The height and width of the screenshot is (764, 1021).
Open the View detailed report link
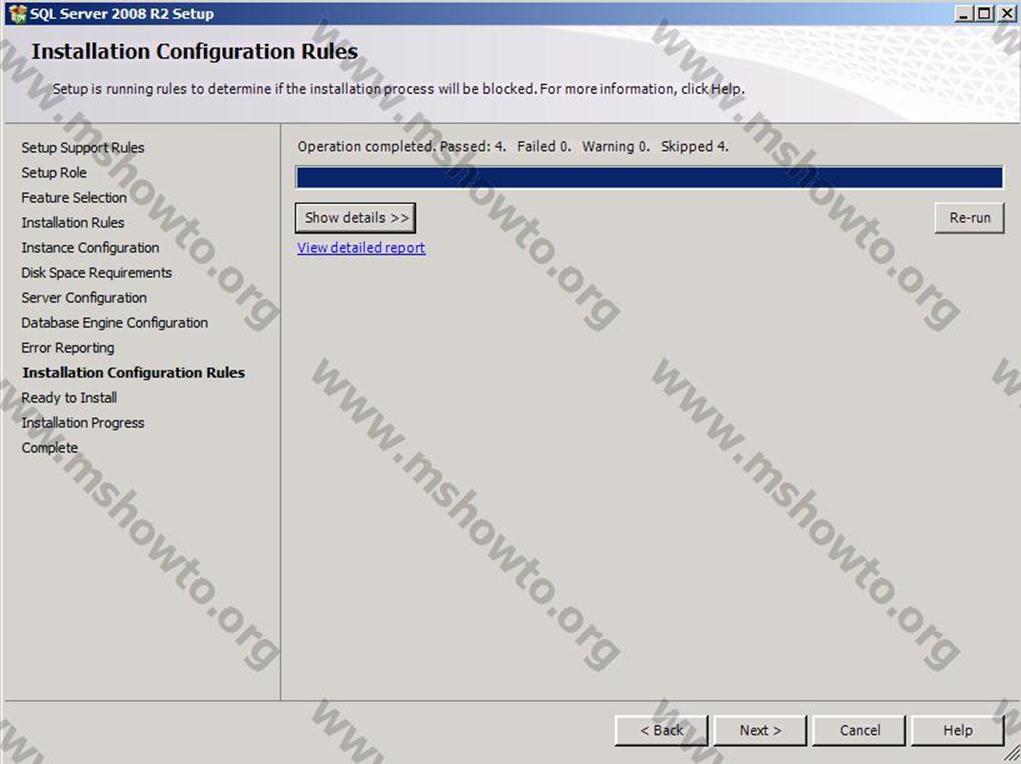click(361, 248)
